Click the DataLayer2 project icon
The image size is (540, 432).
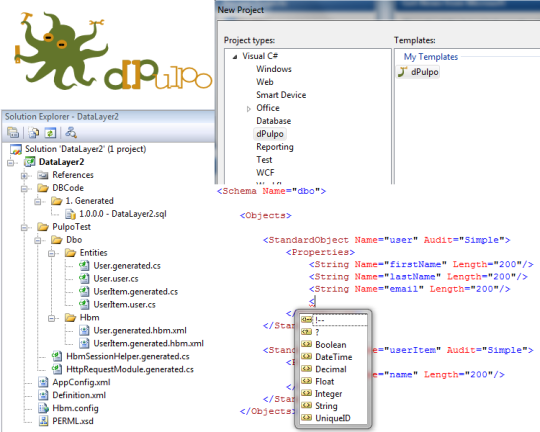30,162
